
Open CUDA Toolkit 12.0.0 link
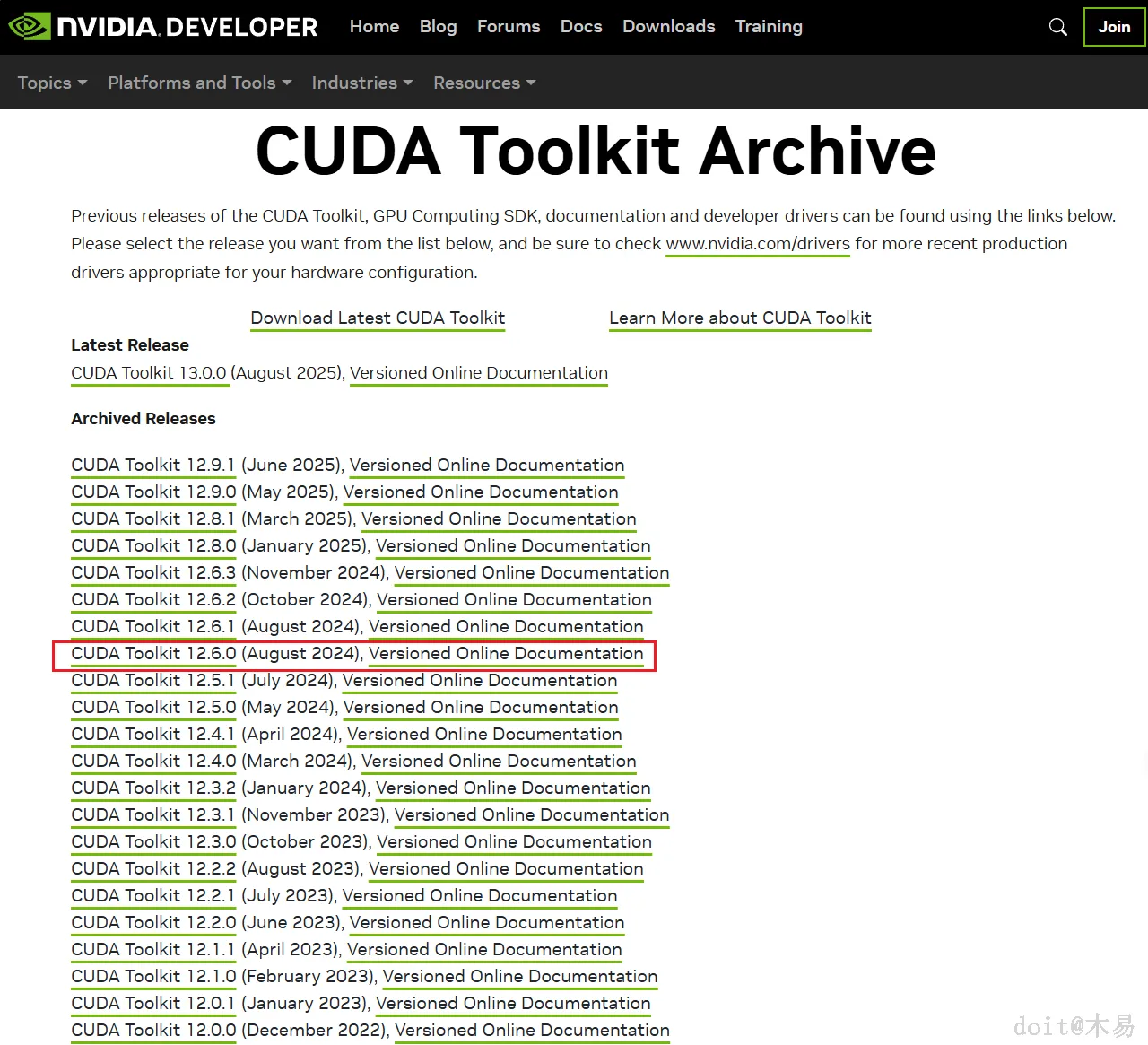tap(153, 1031)
